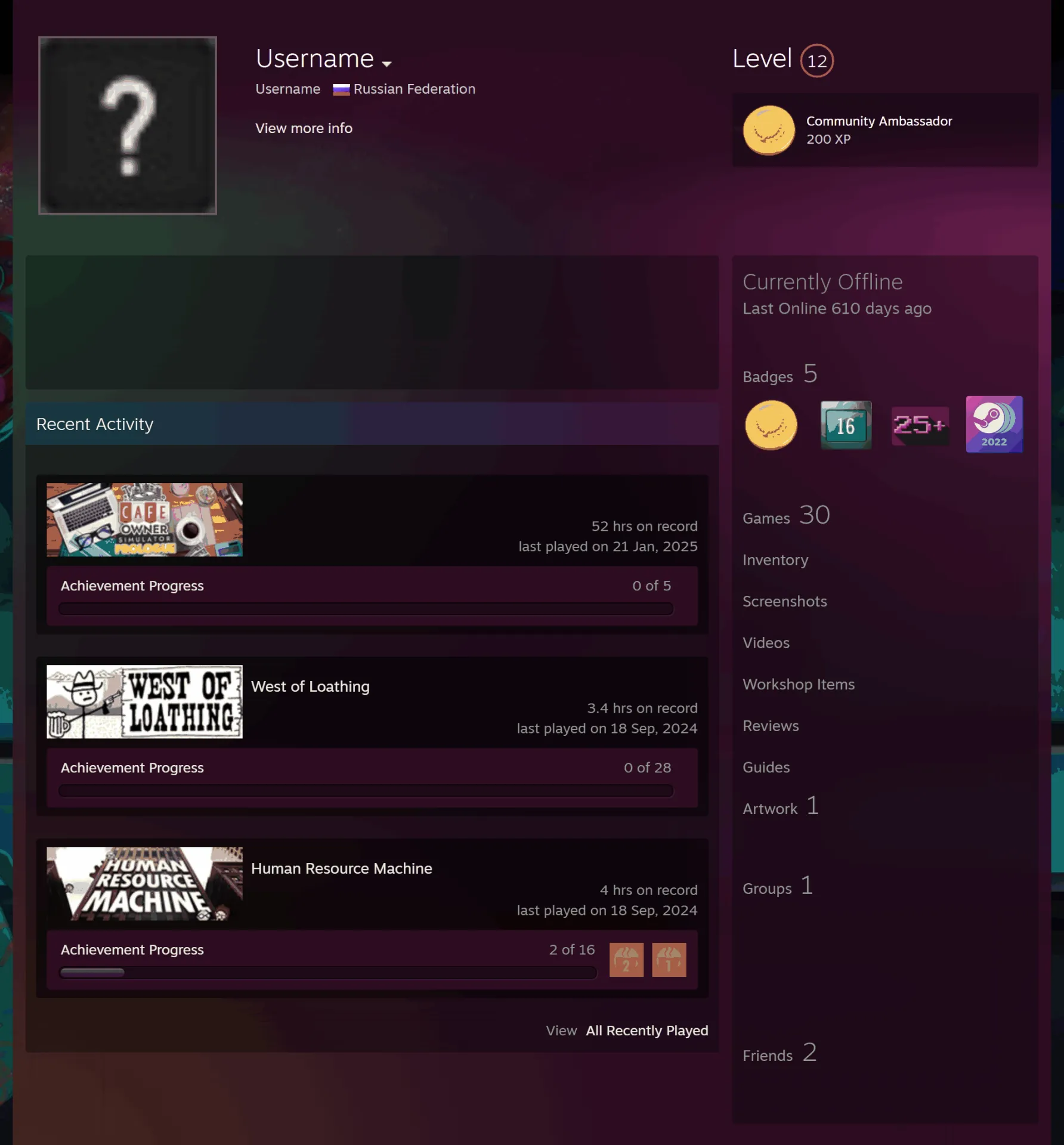
Task: Open the Screenshots page
Action: (784, 601)
